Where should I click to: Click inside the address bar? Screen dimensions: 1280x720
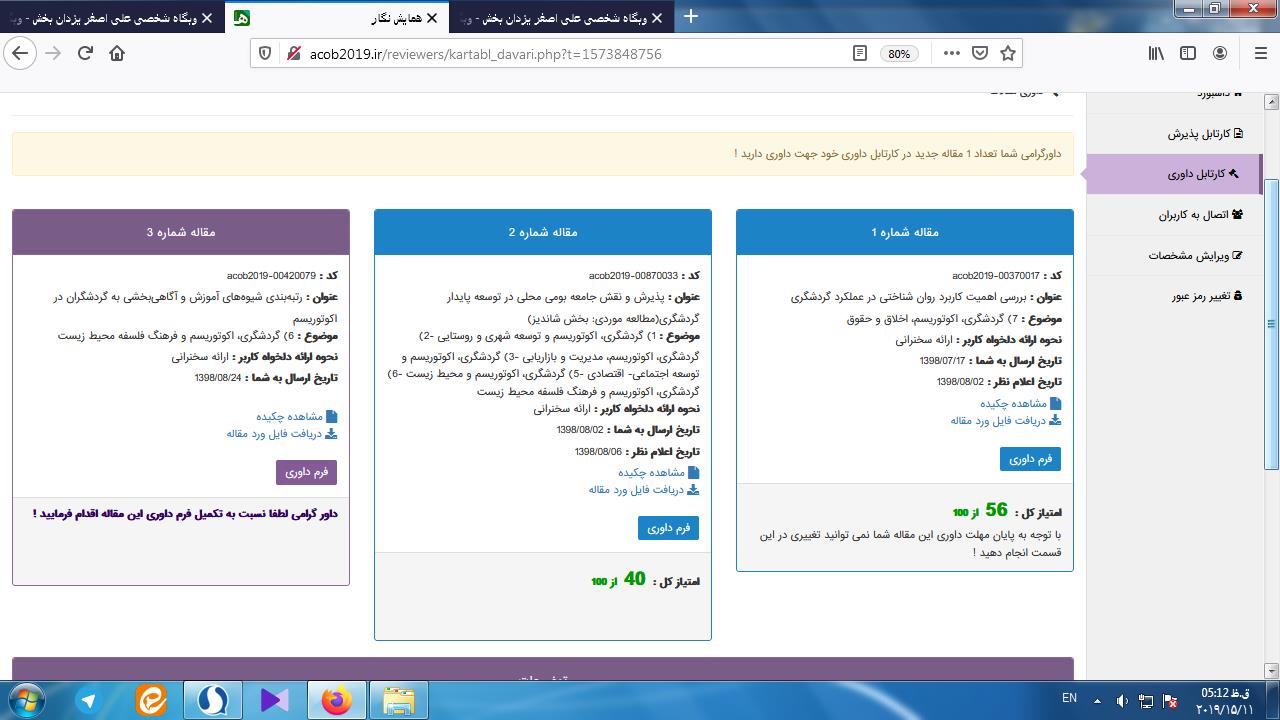[x=550, y=53]
